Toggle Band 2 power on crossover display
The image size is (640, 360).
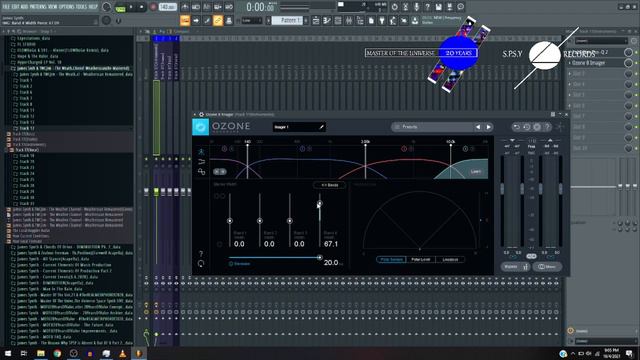click(x=302, y=149)
